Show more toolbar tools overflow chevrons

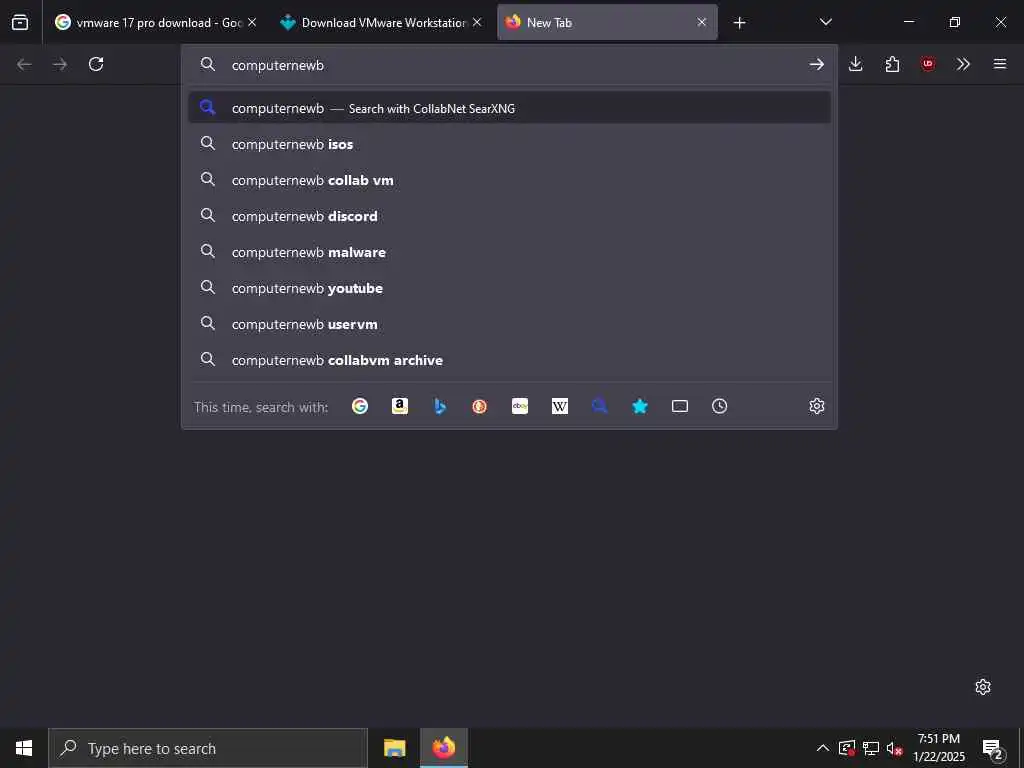tap(963, 64)
